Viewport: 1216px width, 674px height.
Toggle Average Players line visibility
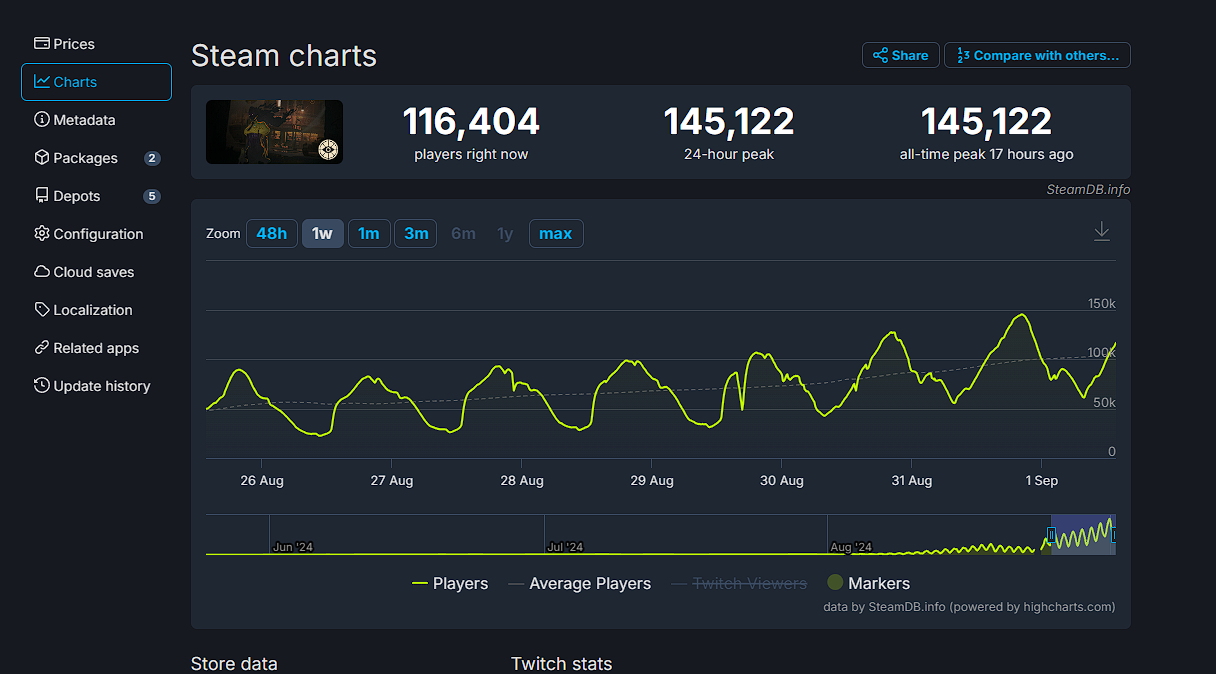click(x=589, y=583)
